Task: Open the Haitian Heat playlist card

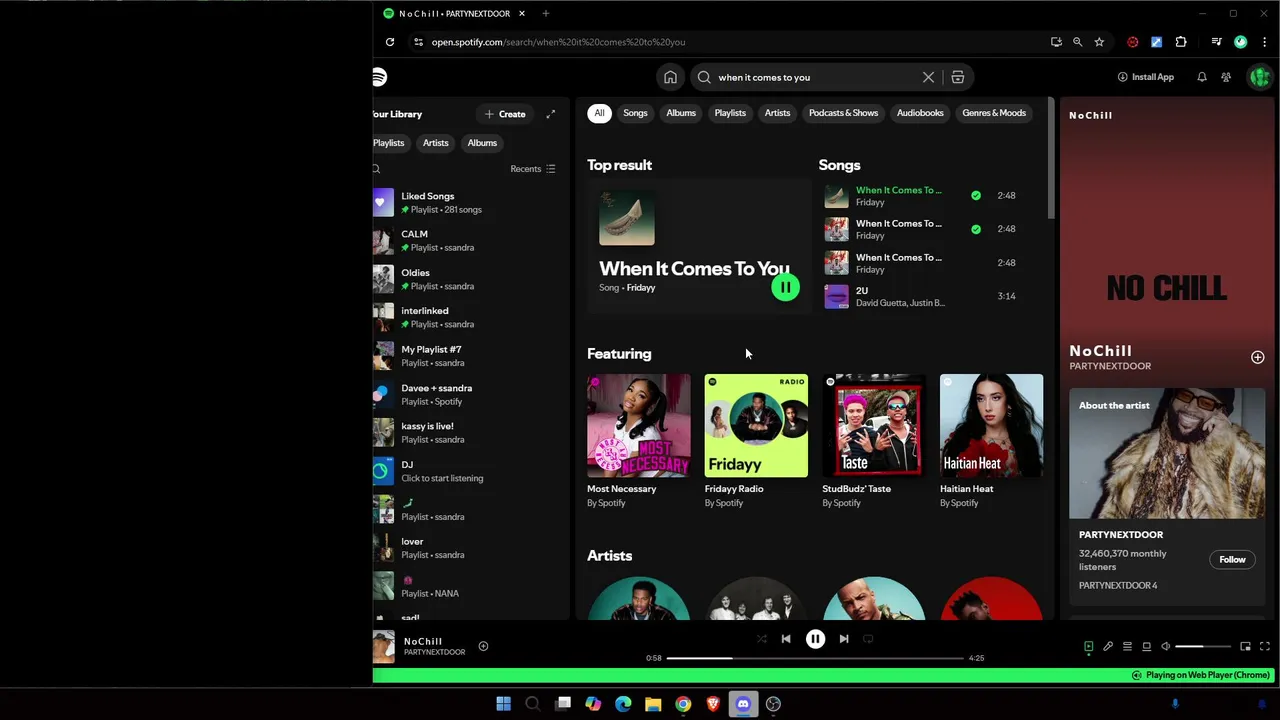Action: point(991,441)
